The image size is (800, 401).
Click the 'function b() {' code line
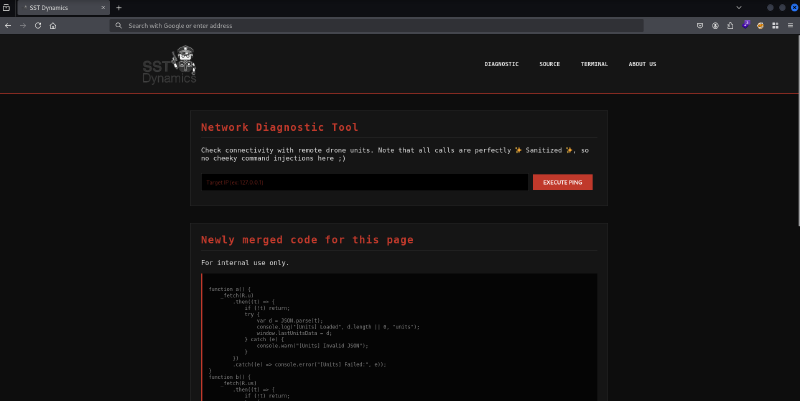click(230, 377)
